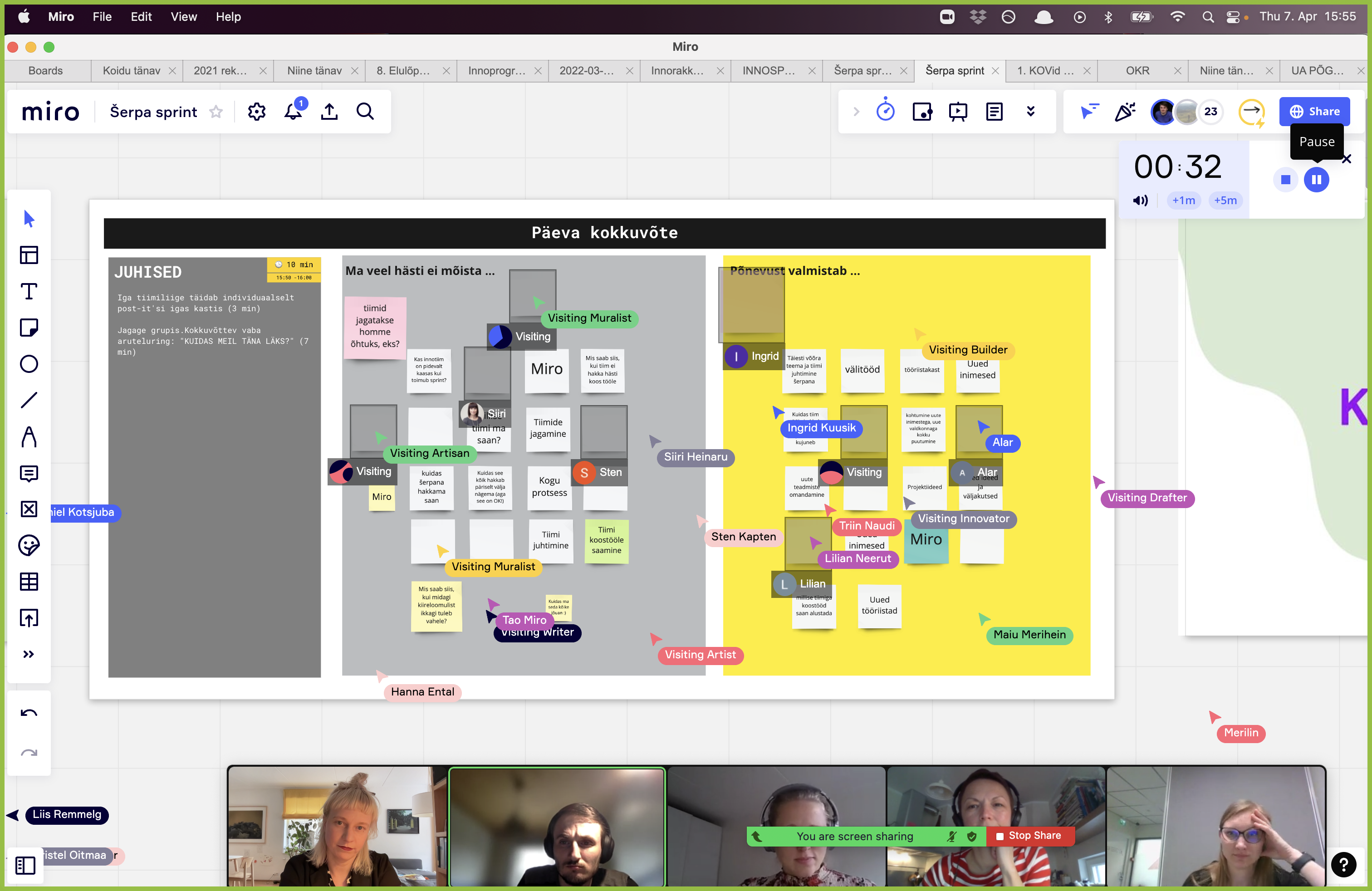Mute the timer sound
Image resolution: width=1372 pixels, height=891 pixels.
pyautogui.click(x=1140, y=201)
